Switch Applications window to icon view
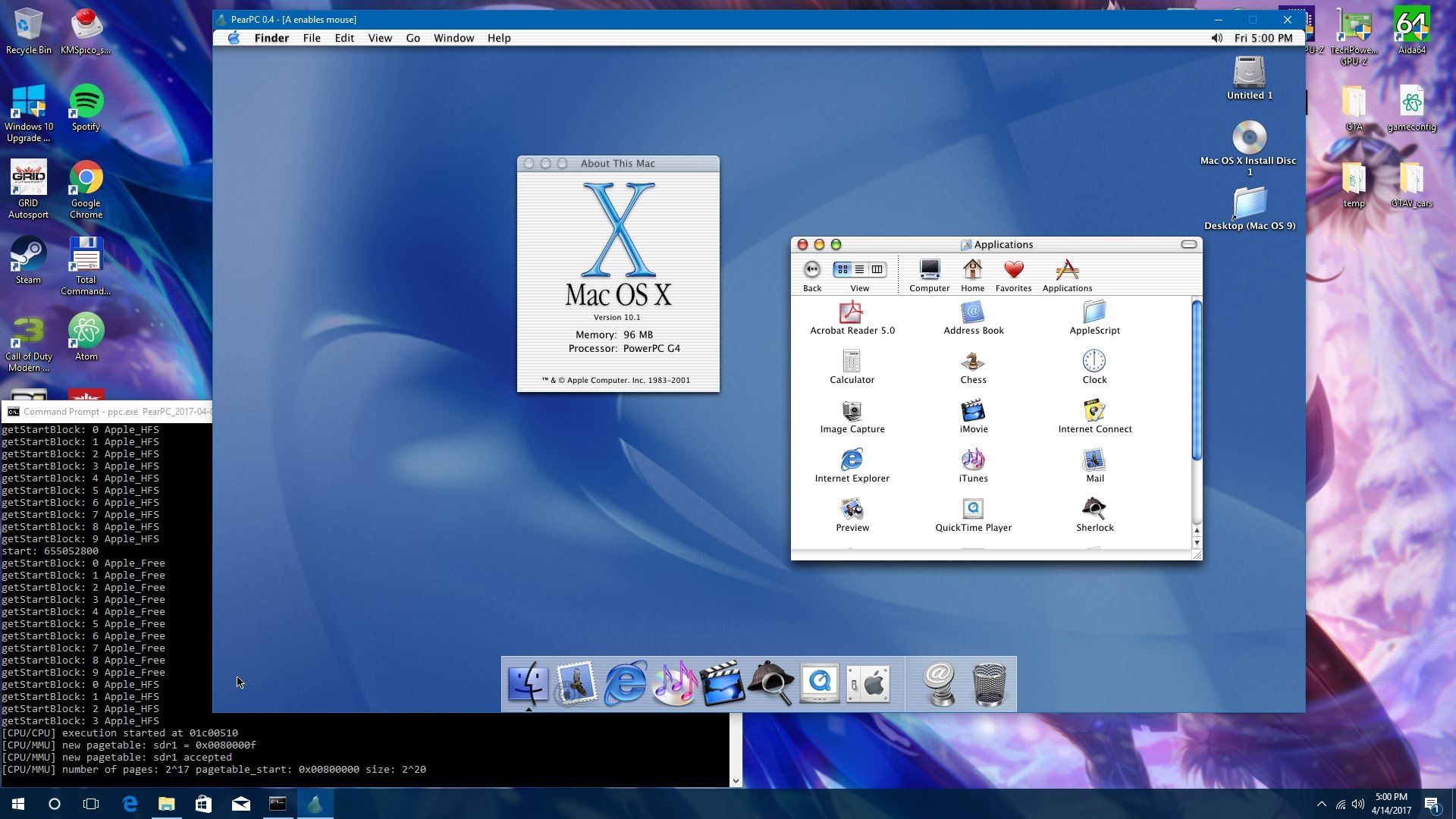The height and width of the screenshot is (819, 1456). (x=843, y=269)
